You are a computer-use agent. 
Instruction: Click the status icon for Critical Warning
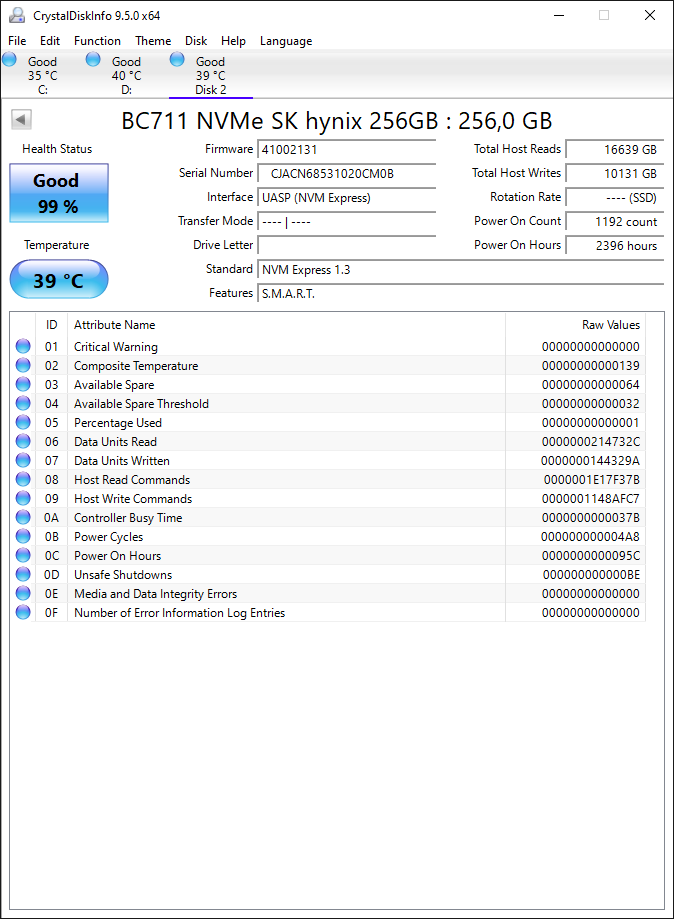pos(23,346)
